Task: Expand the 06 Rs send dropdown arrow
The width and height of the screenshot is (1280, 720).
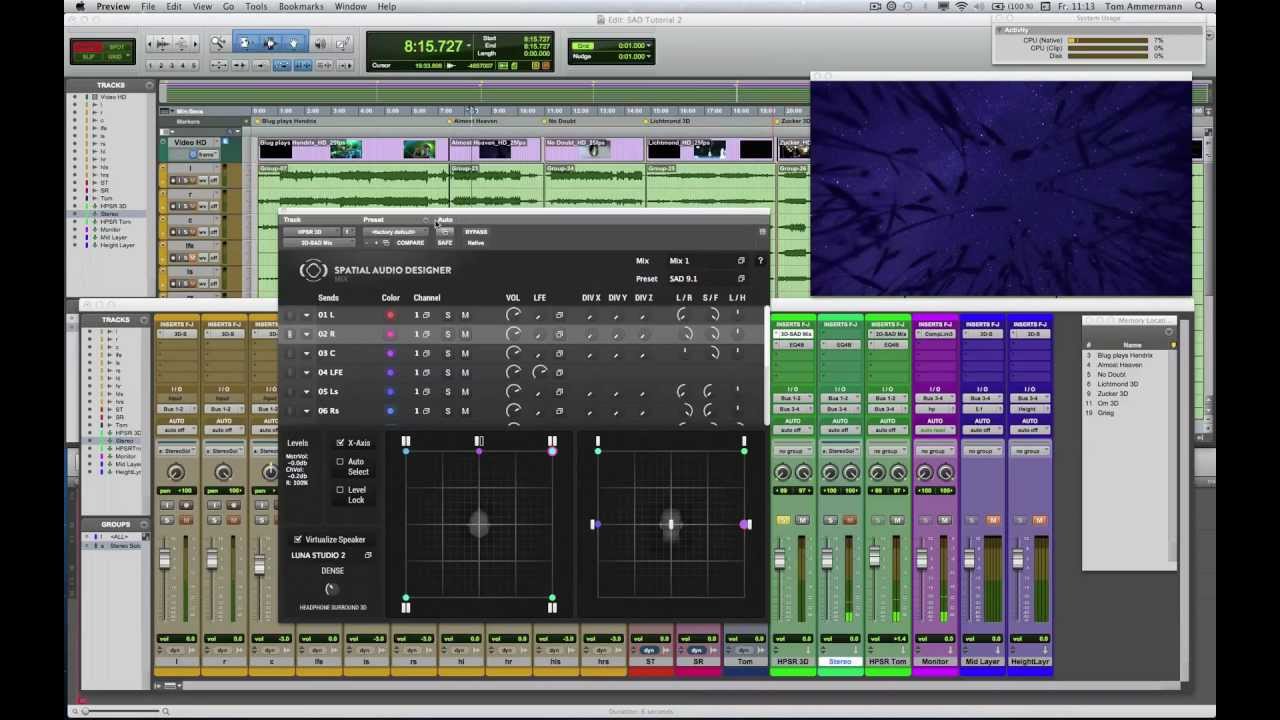Action: 307,411
